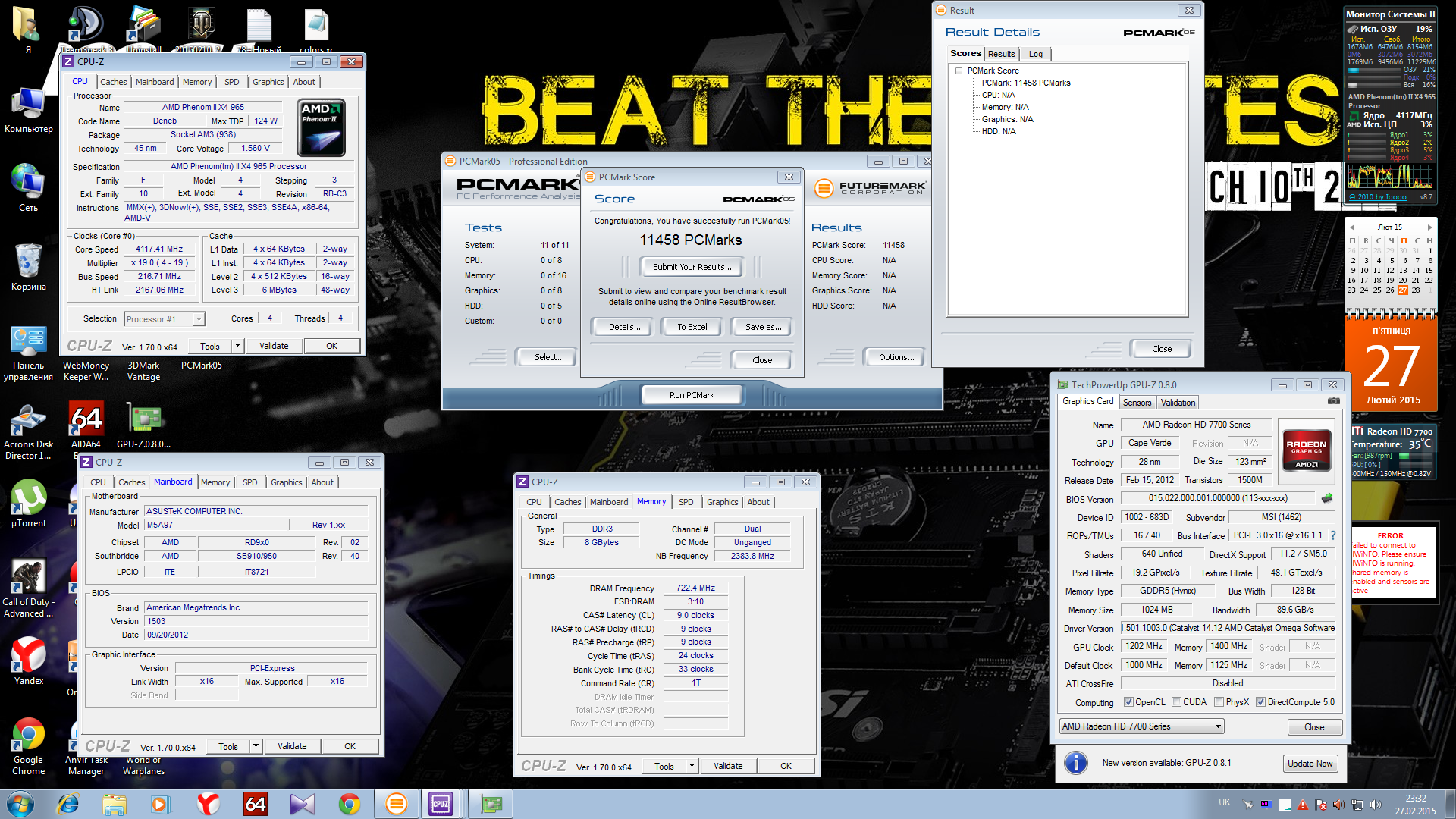
Task: Switch to Caches tab in top CPU-Z window
Action: tap(114, 82)
